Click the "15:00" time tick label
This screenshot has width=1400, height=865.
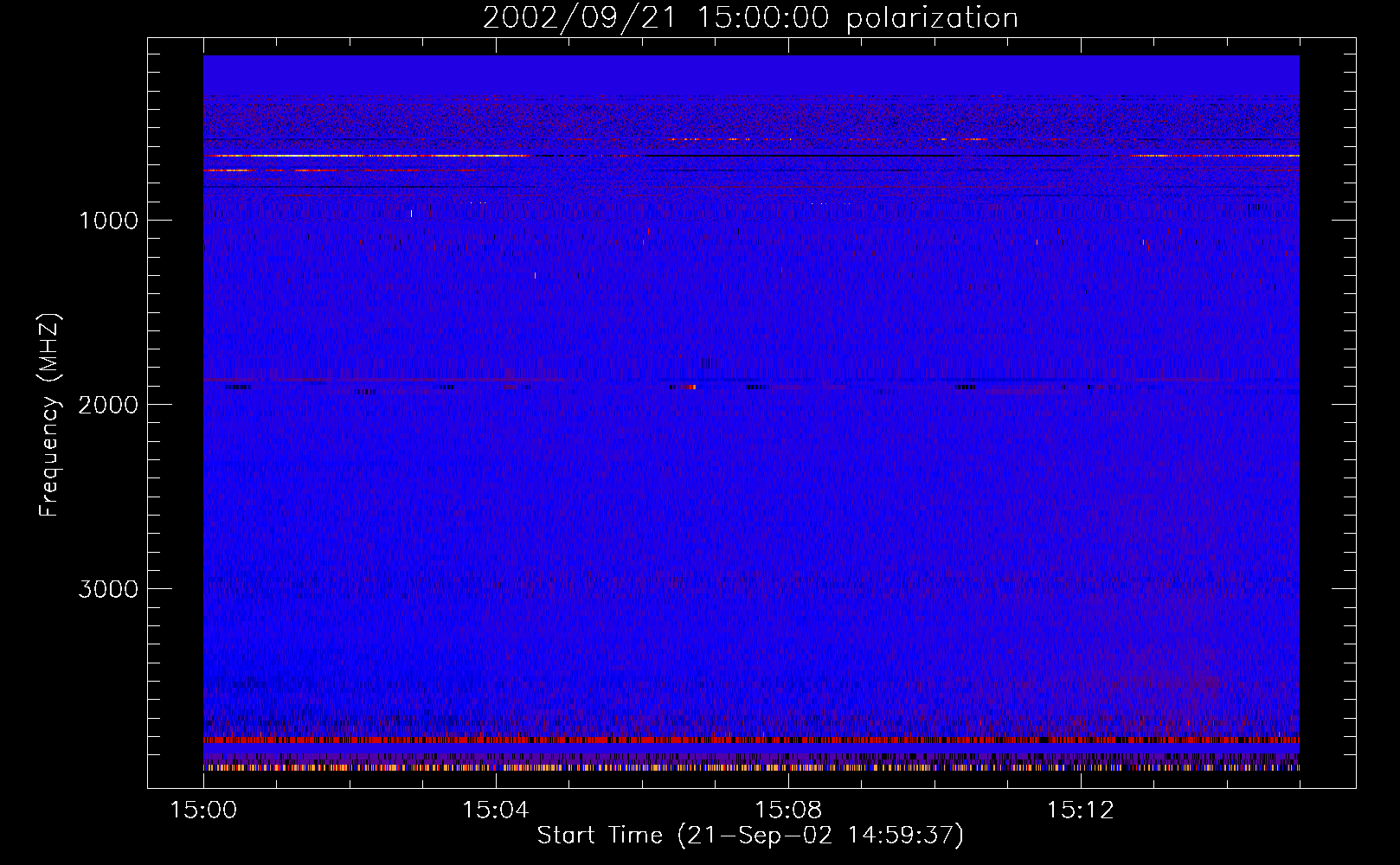pos(203,811)
